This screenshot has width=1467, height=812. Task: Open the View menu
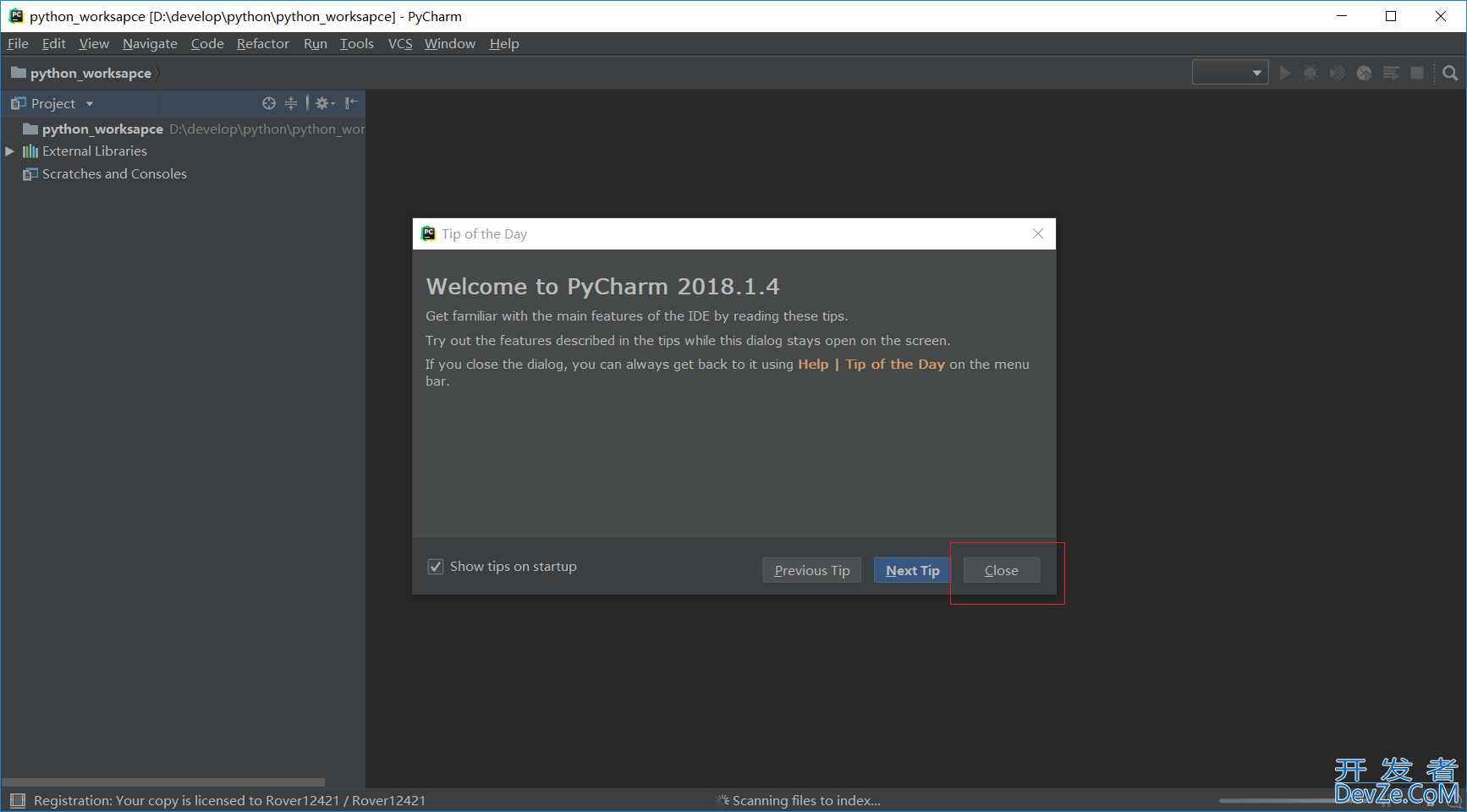coord(94,44)
